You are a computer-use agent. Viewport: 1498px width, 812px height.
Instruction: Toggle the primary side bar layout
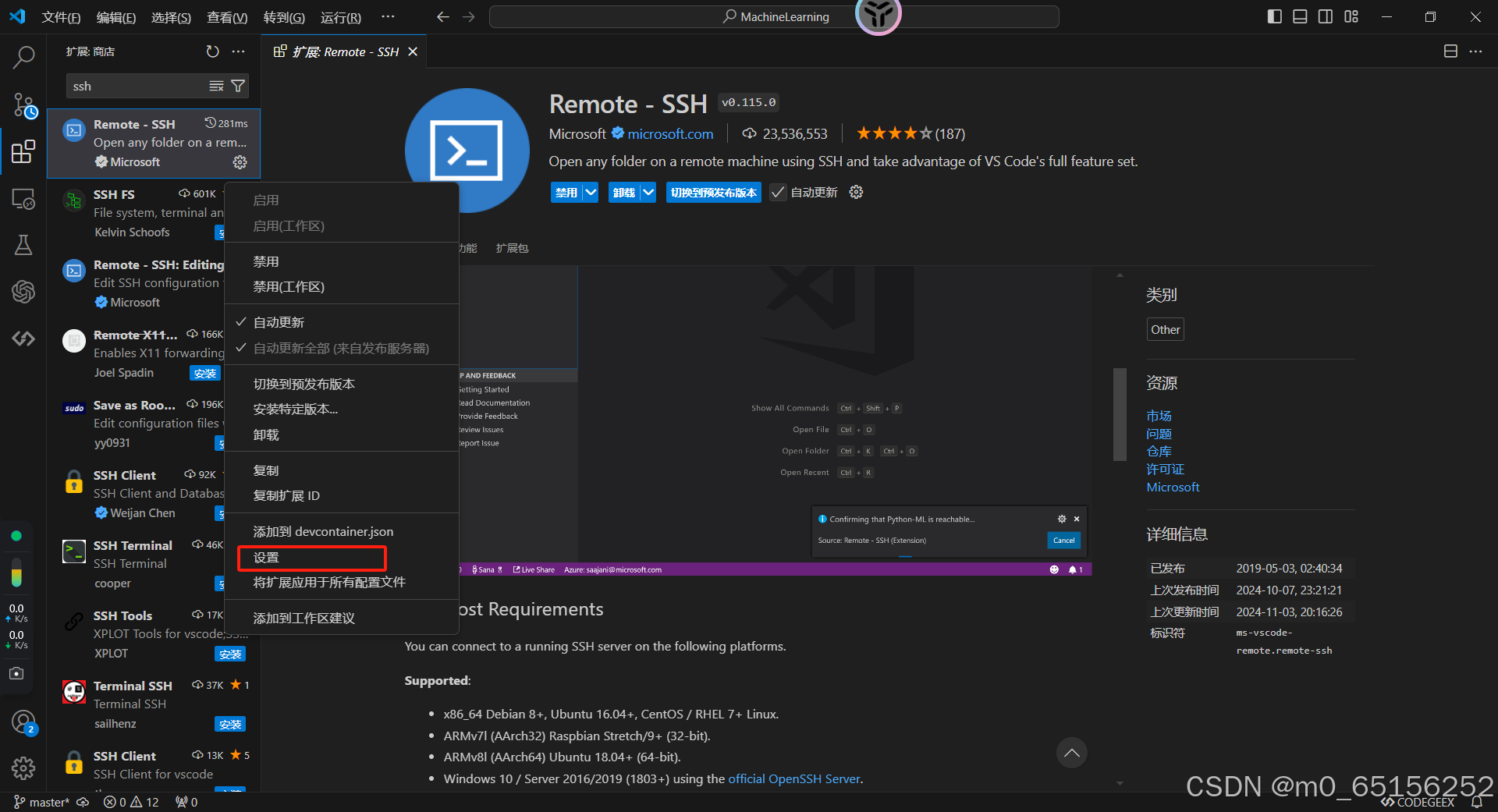(1274, 16)
